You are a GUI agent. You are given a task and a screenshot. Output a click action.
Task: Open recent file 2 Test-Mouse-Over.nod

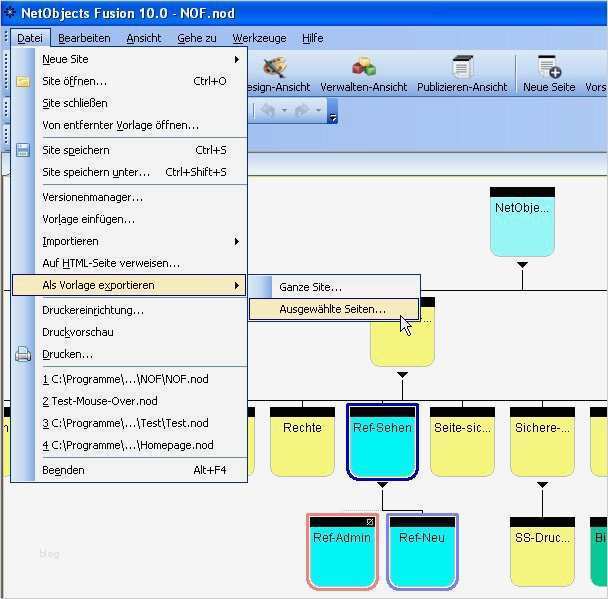pyautogui.click(x=129, y=401)
